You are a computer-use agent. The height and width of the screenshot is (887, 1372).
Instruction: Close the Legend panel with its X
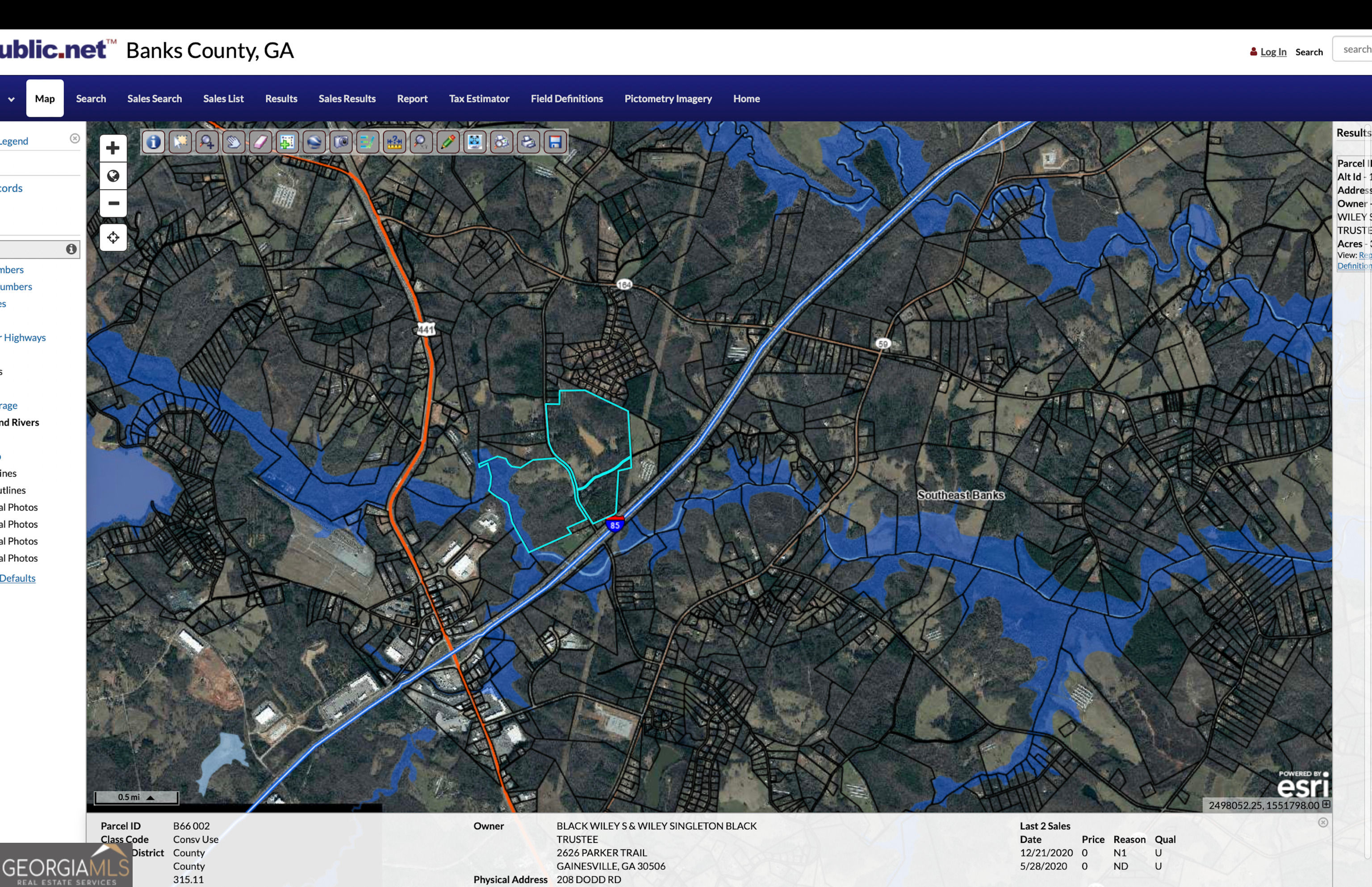point(75,138)
